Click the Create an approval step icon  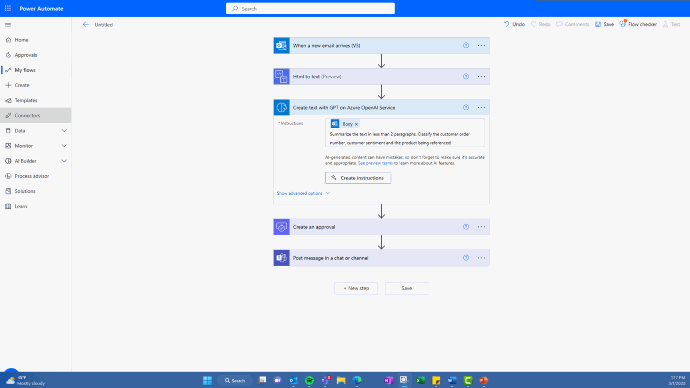pyautogui.click(x=282, y=227)
